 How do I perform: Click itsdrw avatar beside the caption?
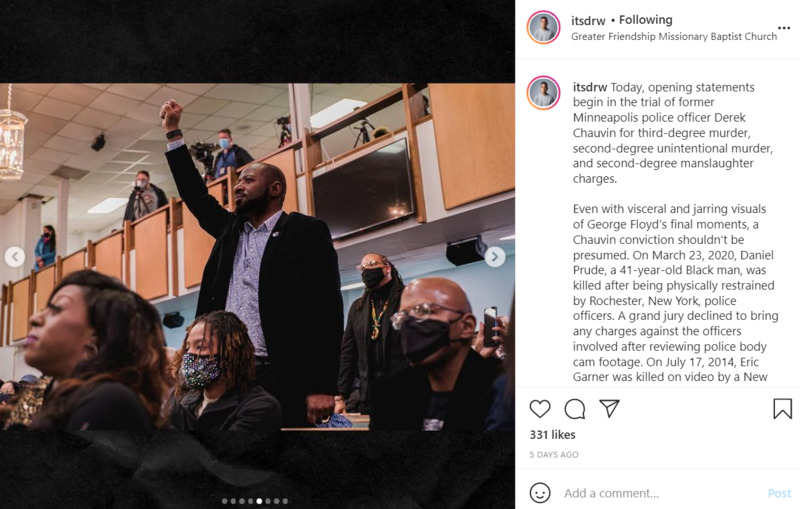point(543,92)
